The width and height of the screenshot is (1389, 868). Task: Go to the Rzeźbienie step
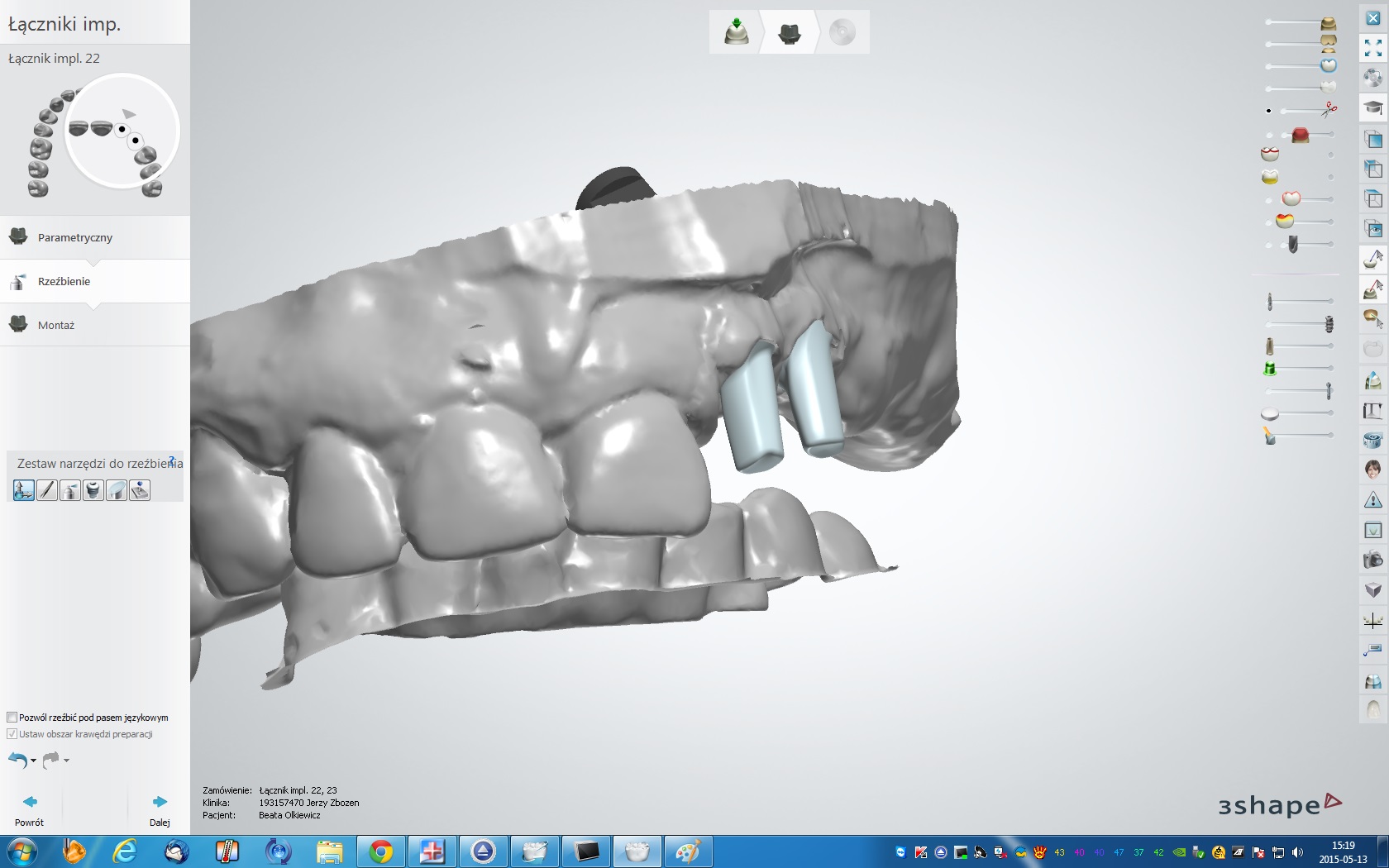click(64, 281)
